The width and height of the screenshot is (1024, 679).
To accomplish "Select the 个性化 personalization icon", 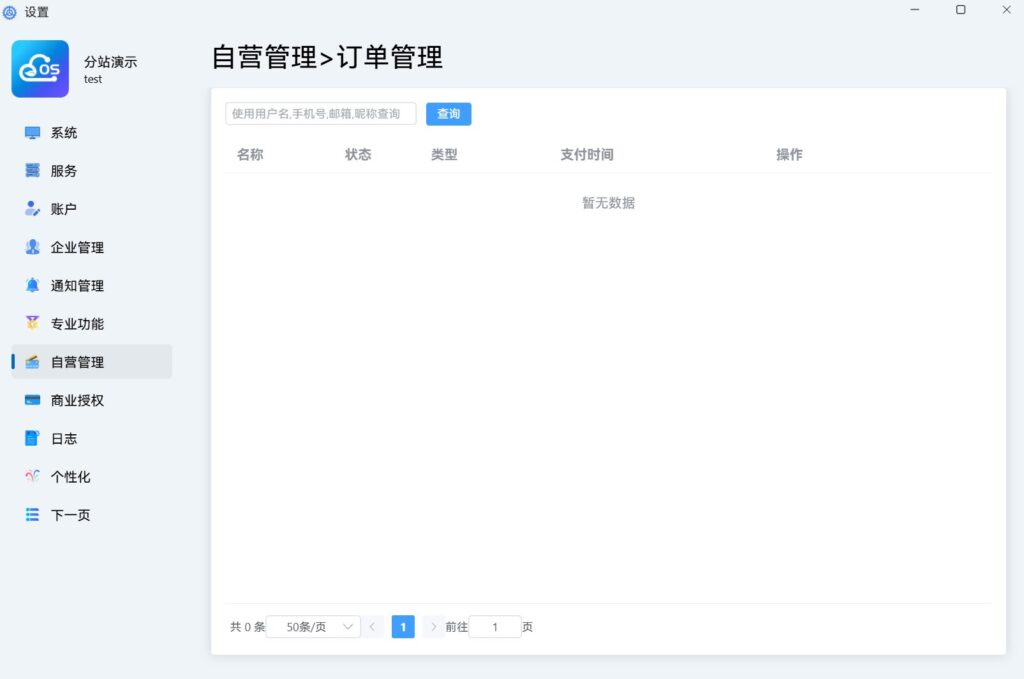I will pos(31,476).
